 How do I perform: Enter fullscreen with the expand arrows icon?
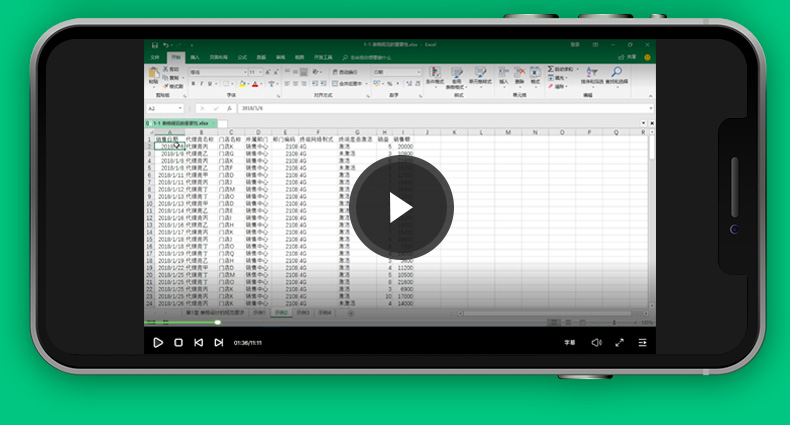619,342
